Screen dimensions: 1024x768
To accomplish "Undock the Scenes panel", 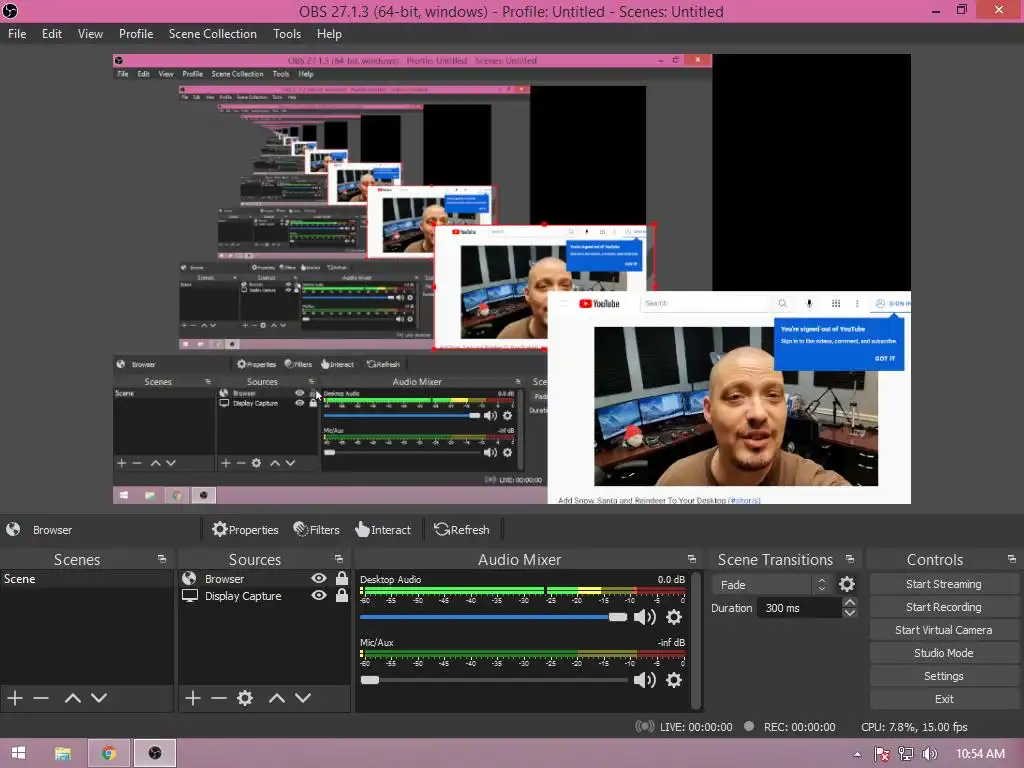I will (162, 560).
